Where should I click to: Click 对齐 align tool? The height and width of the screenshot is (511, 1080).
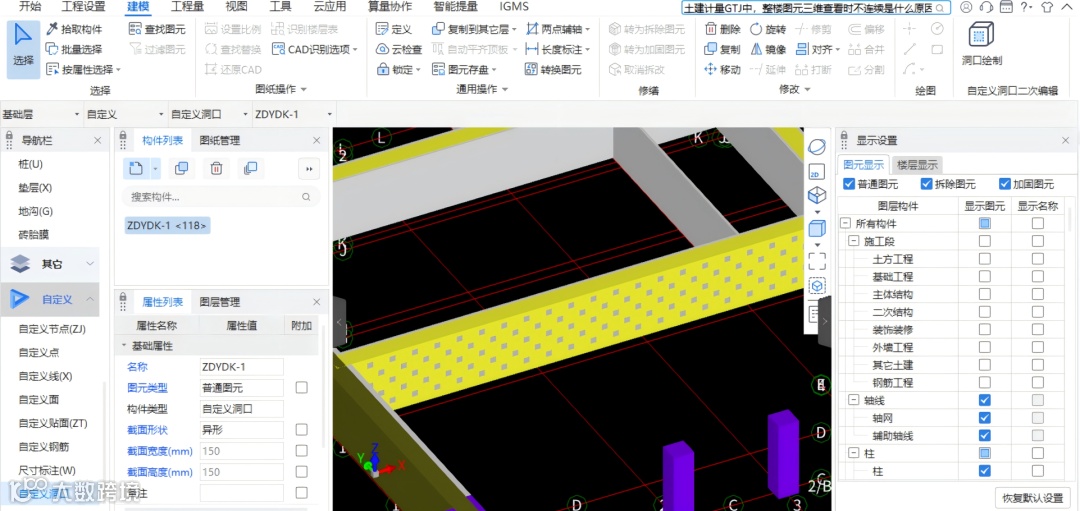click(x=818, y=49)
